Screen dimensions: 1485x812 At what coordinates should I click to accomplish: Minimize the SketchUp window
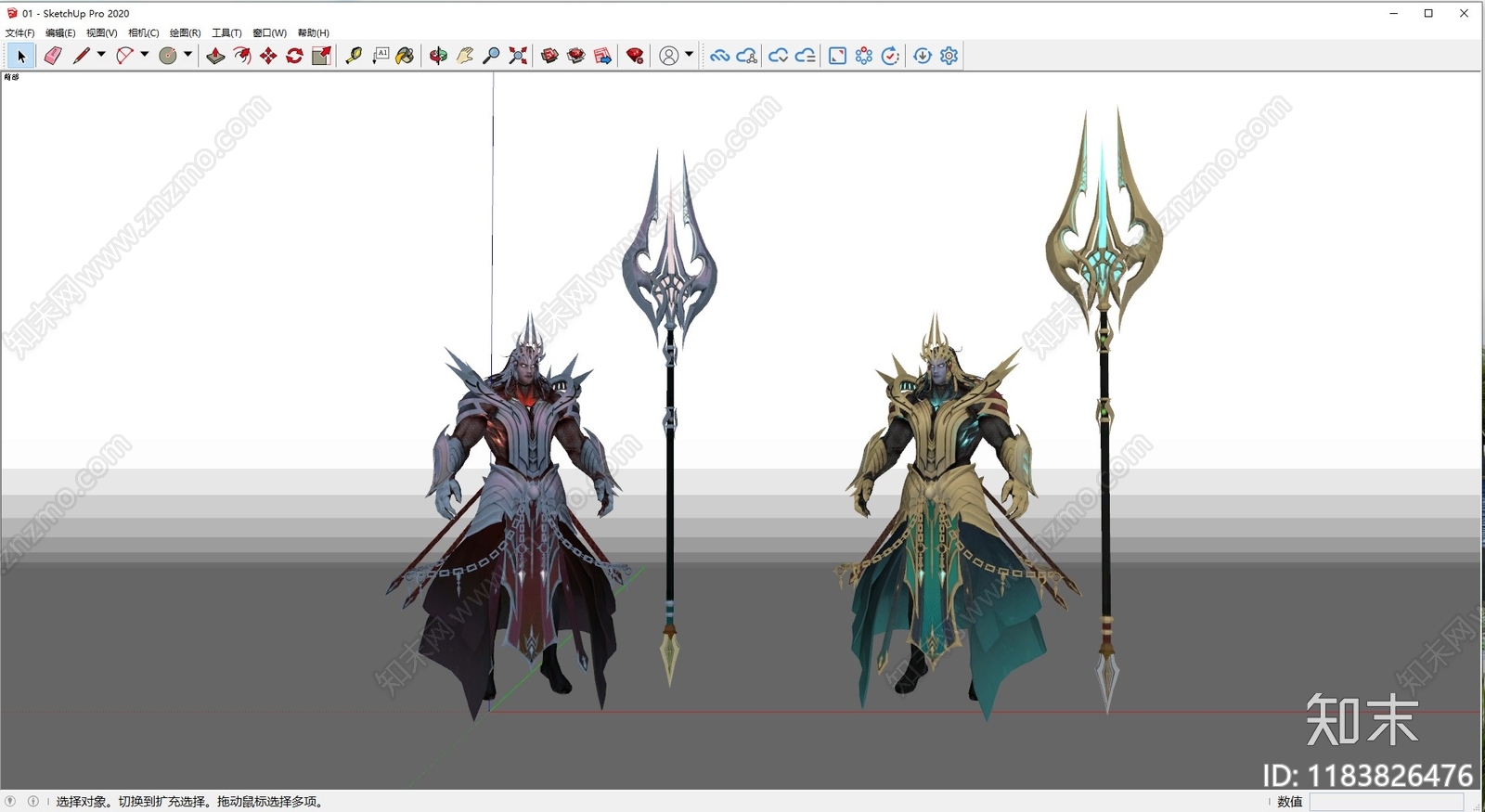(1393, 13)
